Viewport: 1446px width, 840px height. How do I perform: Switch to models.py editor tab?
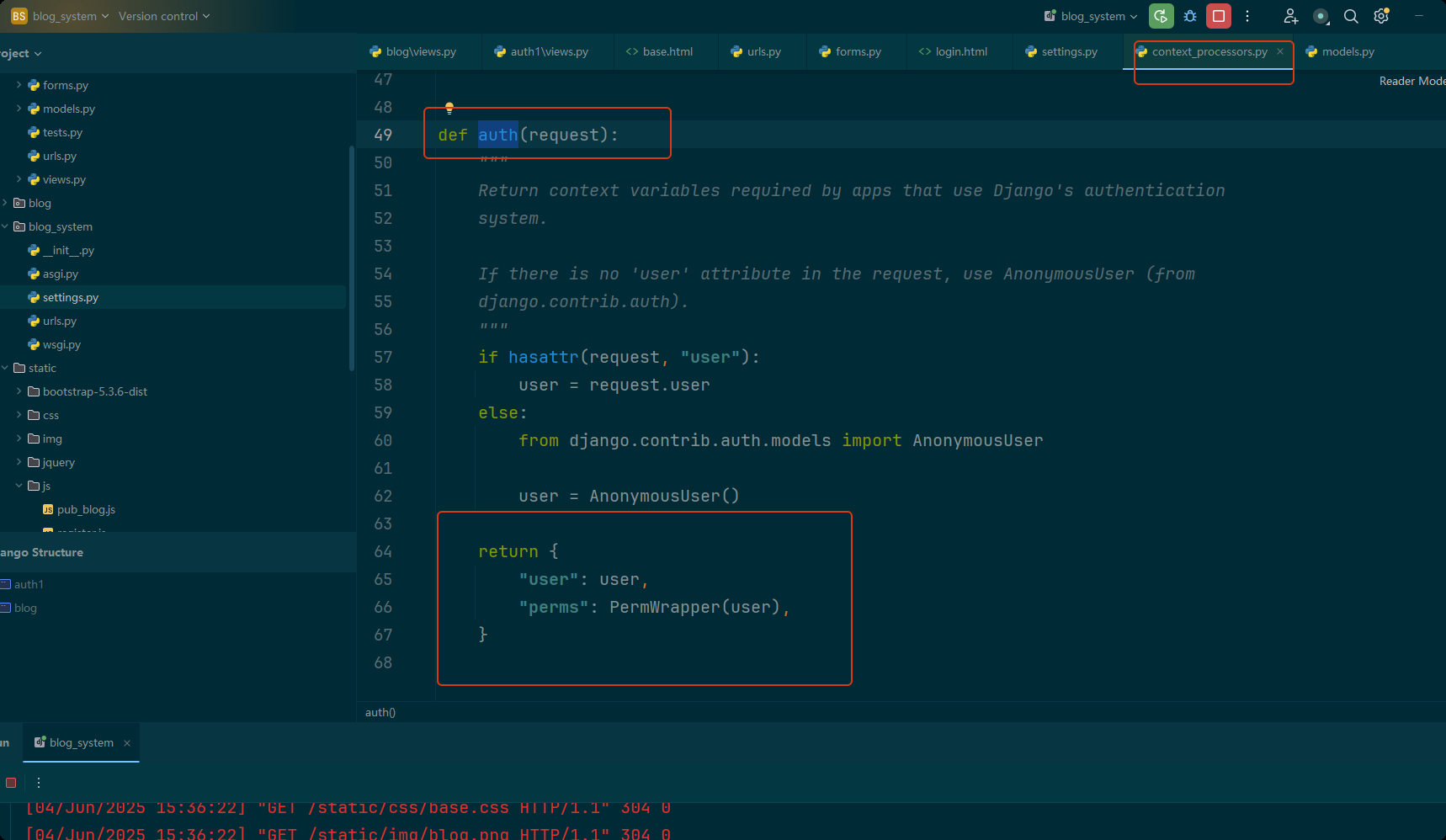coord(1340,51)
